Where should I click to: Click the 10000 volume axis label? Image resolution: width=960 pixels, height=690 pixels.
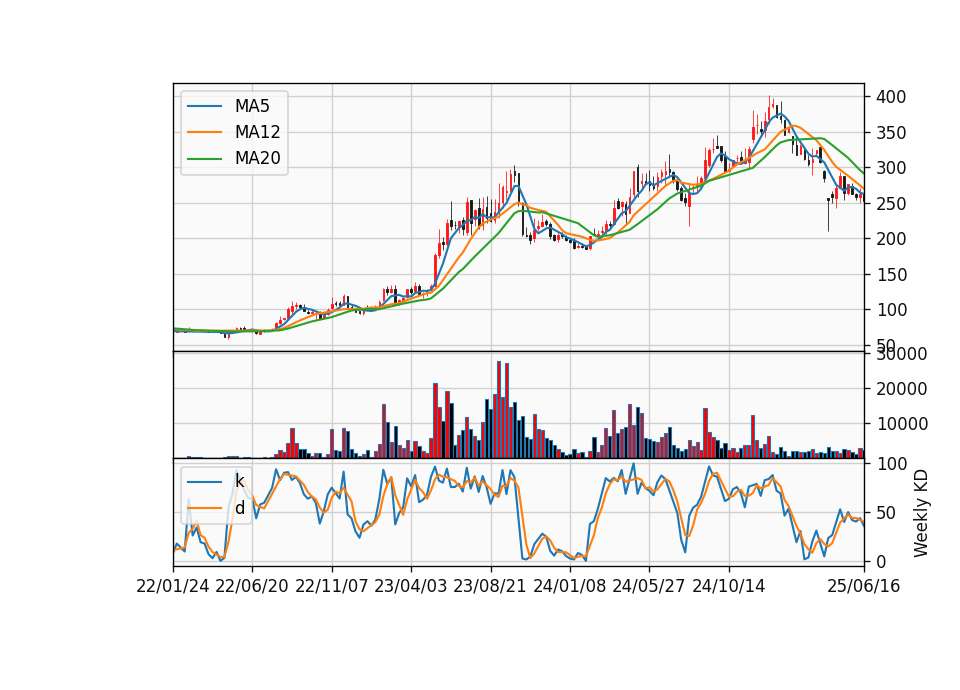[x=901, y=424]
